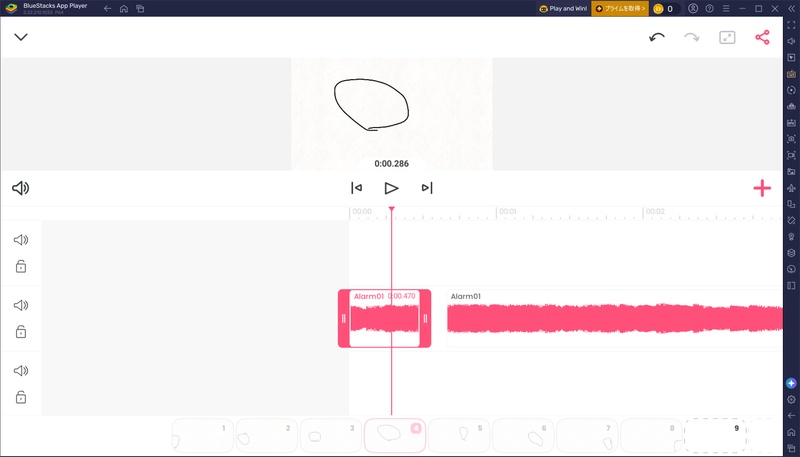The height and width of the screenshot is (457, 800).
Task: Play the animation
Action: click(391, 188)
